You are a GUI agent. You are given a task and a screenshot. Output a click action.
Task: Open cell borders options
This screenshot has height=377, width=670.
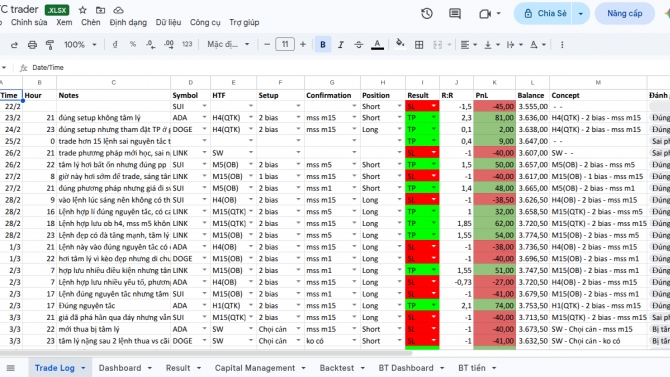pyautogui.click(x=419, y=44)
